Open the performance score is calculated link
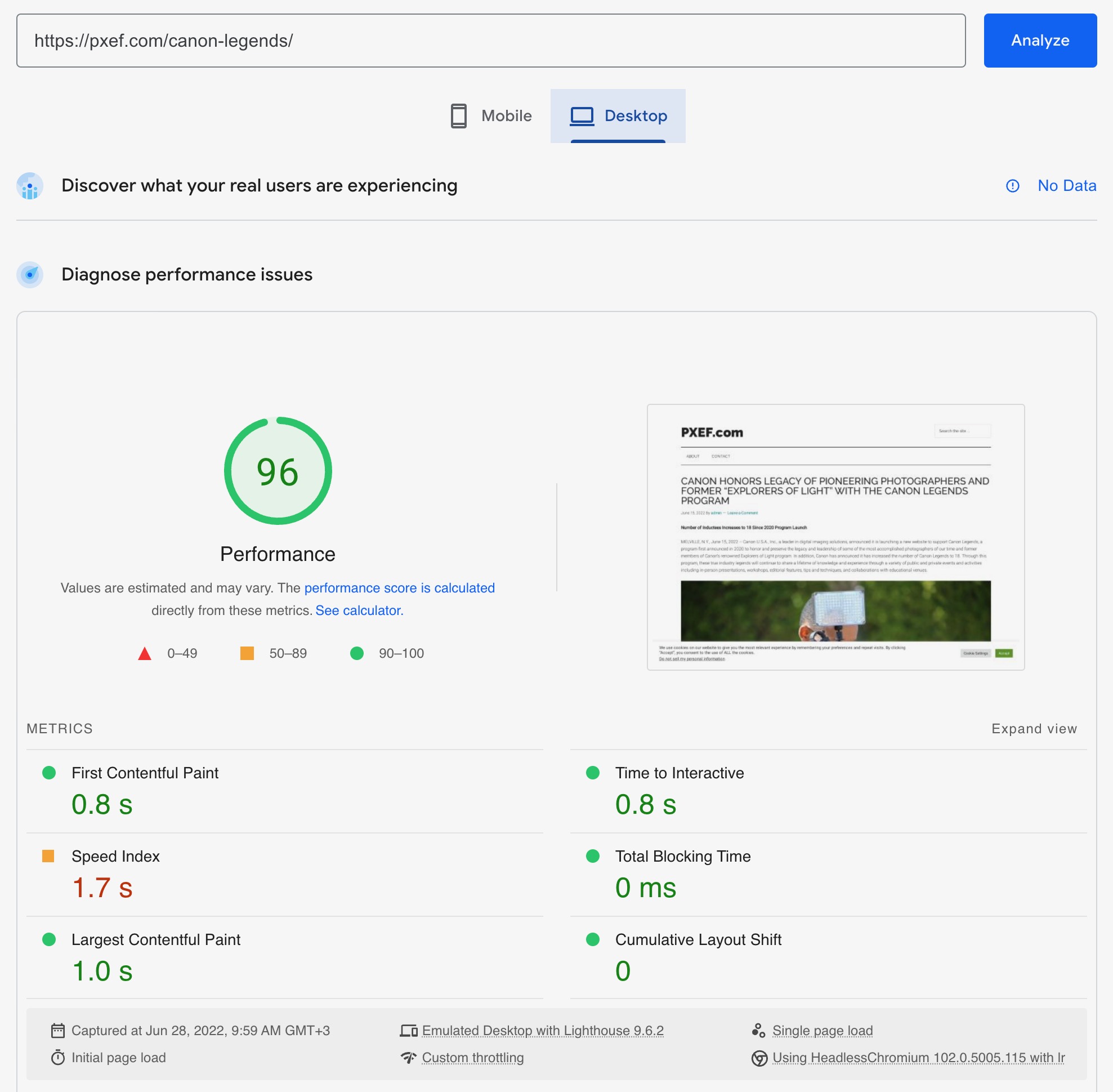 point(400,588)
